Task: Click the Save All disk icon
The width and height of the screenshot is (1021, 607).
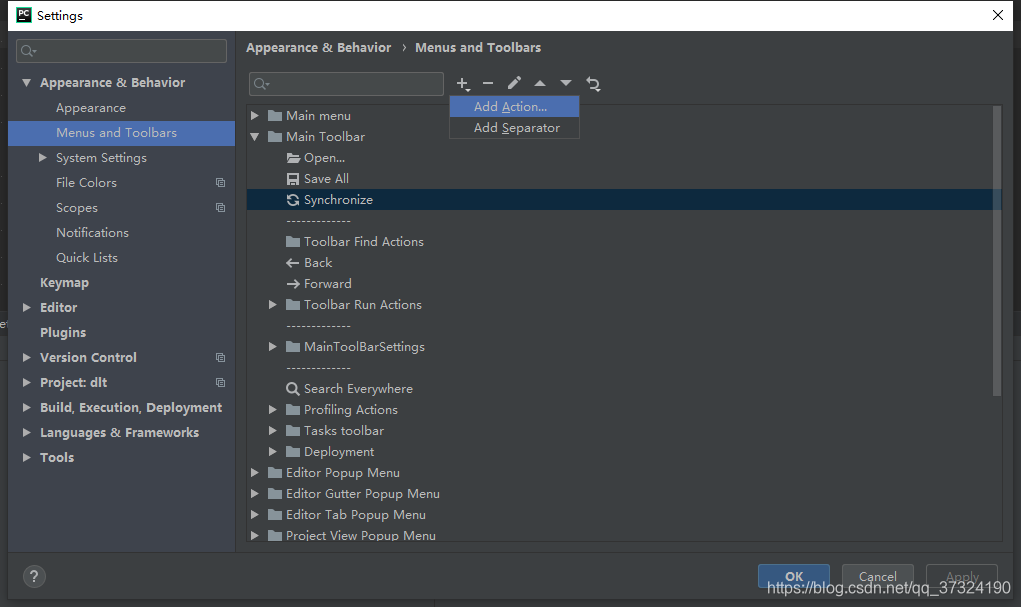Action: 293,179
